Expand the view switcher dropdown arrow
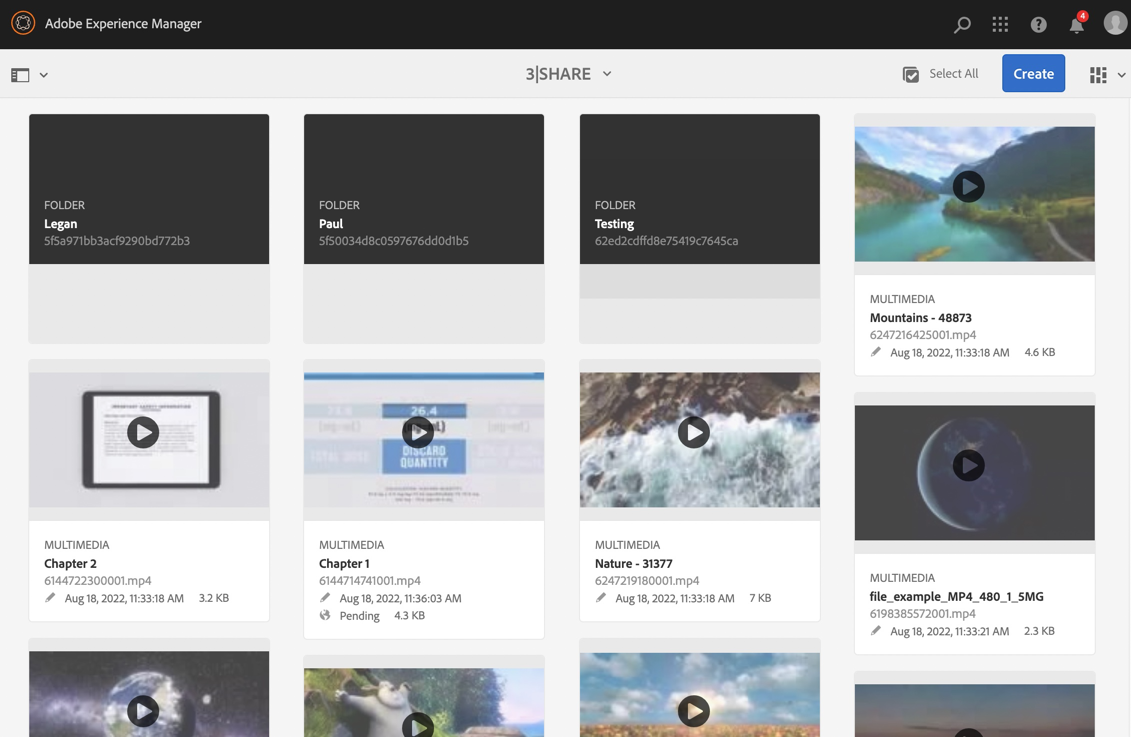 [x=1121, y=75]
